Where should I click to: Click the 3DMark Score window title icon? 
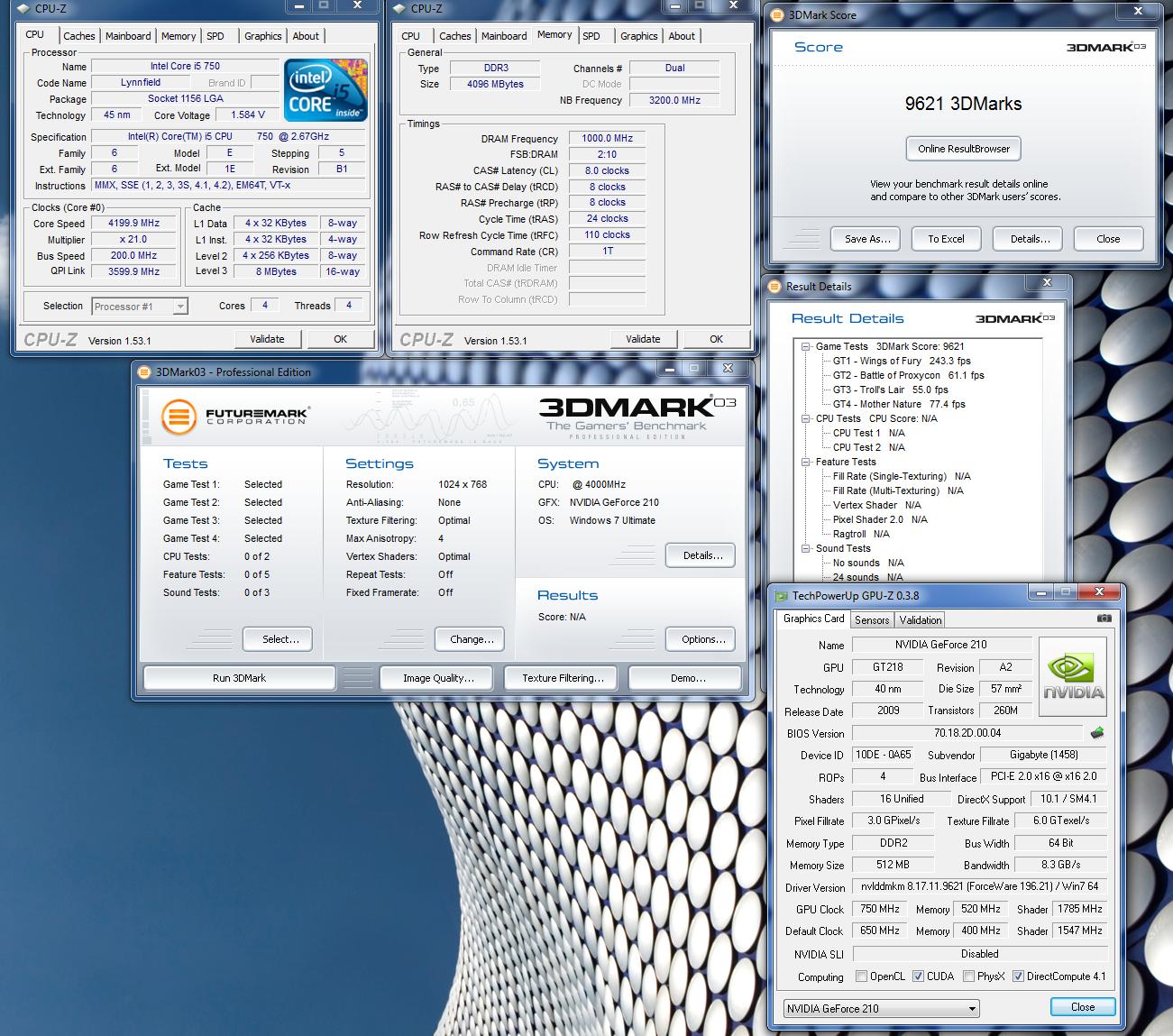[778, 14]
